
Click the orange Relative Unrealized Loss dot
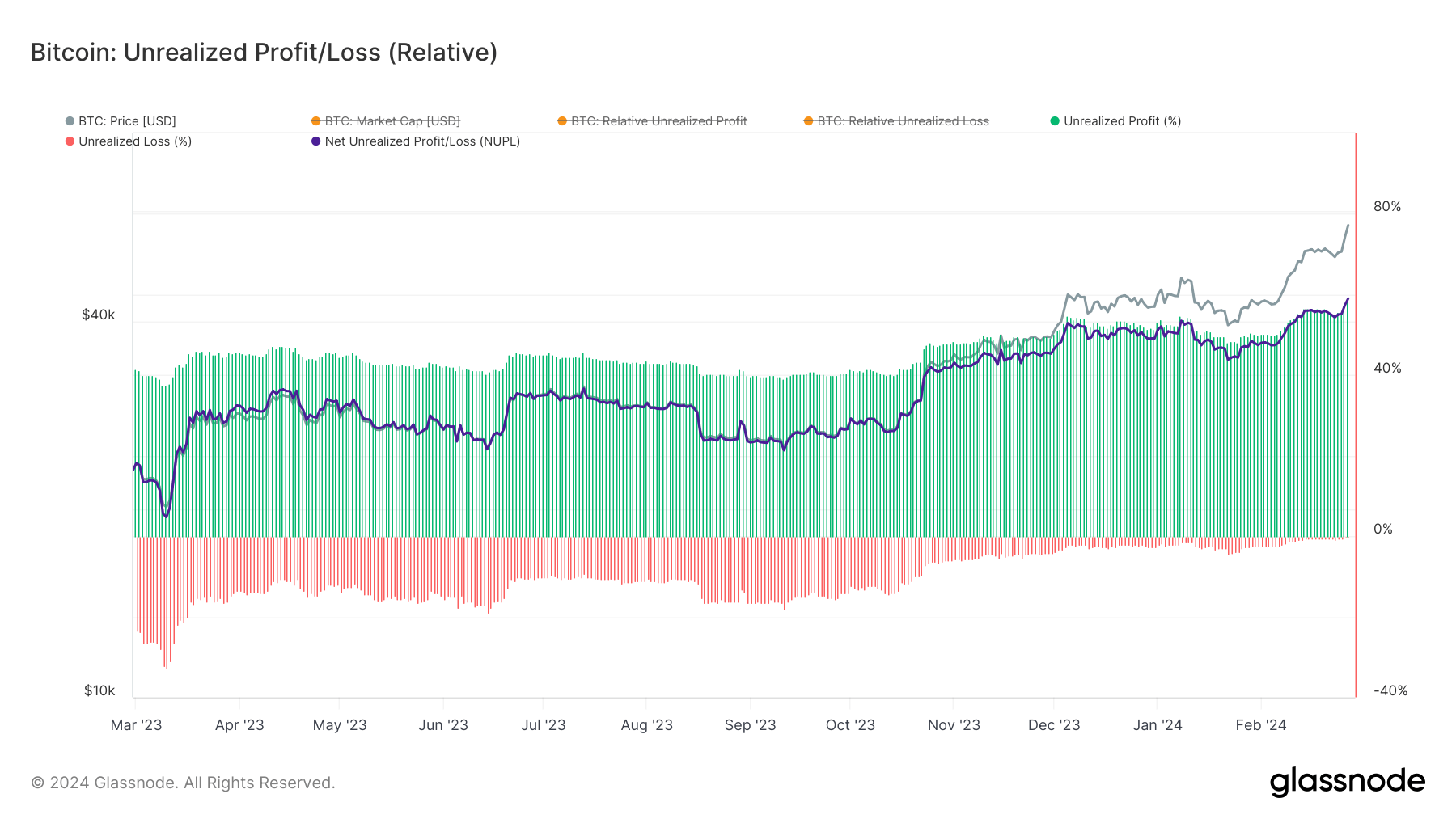[808, 120]
